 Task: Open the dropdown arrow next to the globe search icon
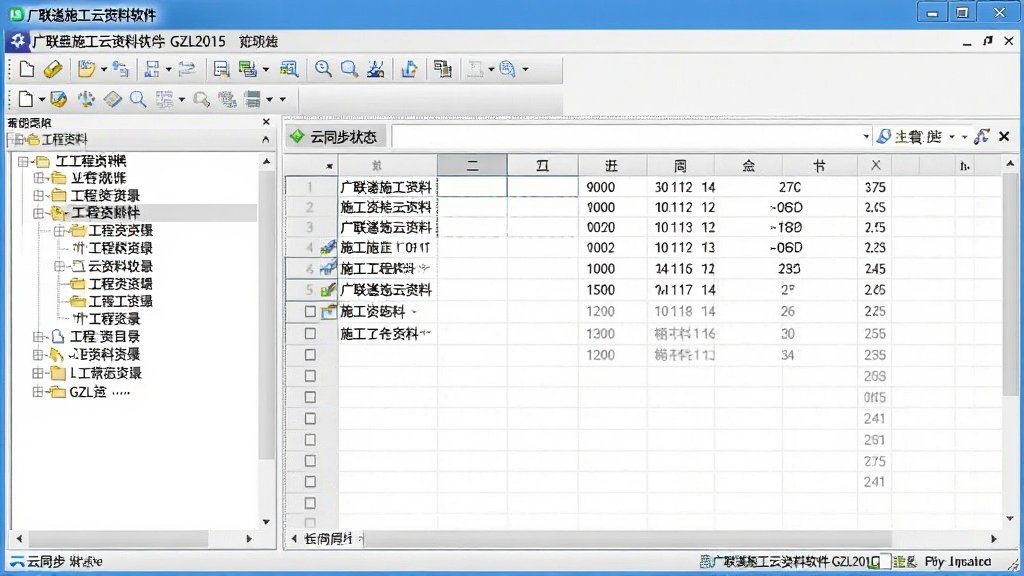pyautogui.click(x=525, y=69)
